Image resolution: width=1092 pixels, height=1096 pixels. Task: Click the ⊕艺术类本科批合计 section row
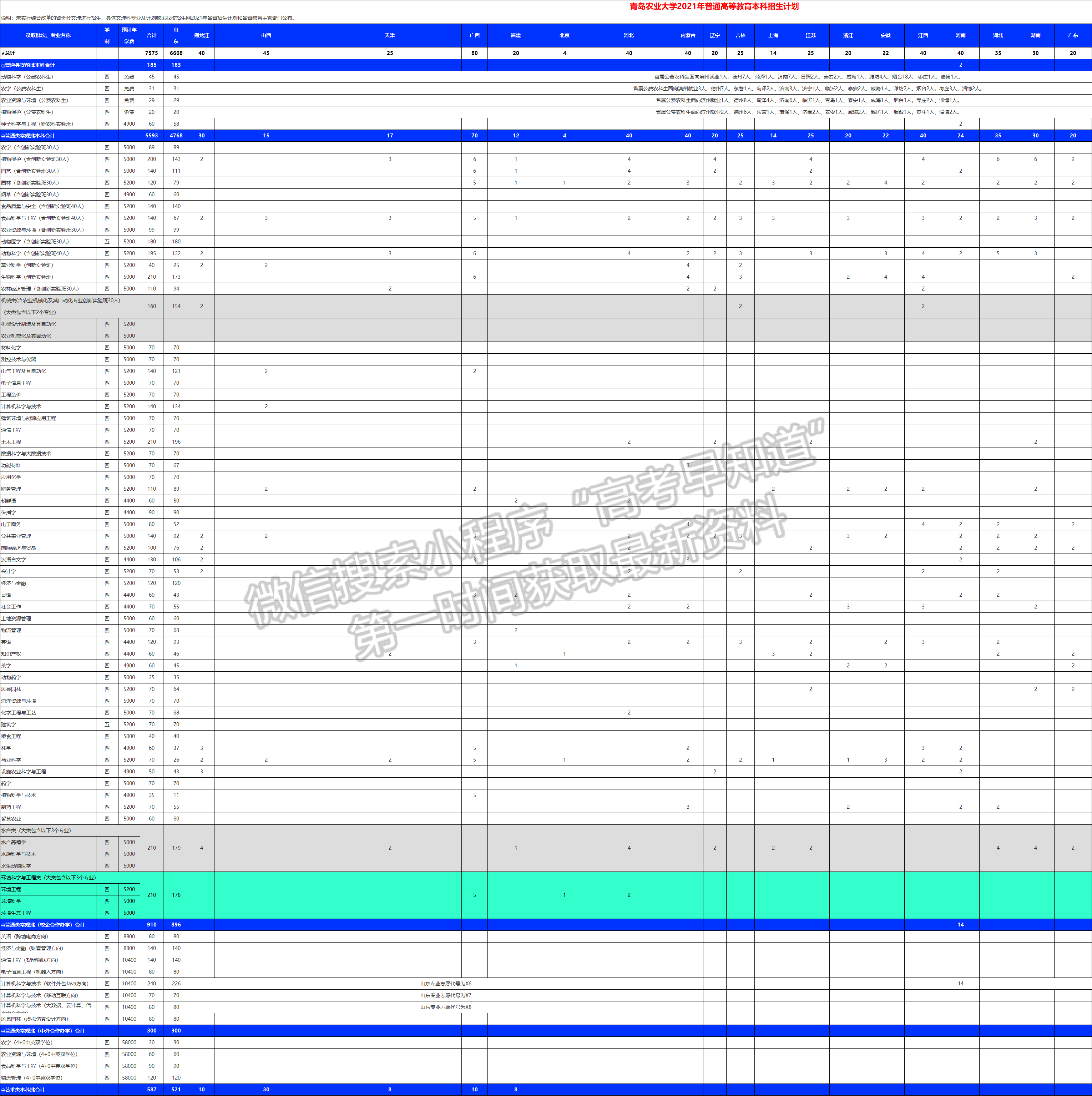pyautogui.click(x=546, y=1090)
